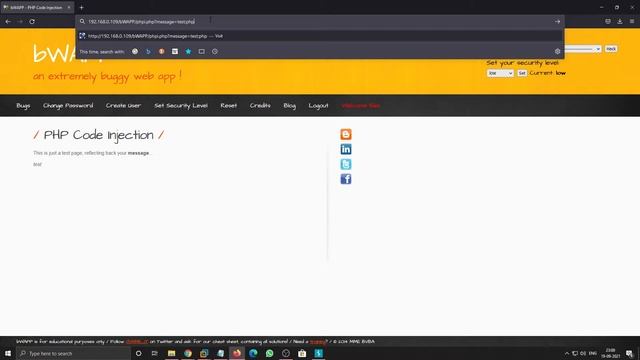This screenshot has height=360, width=640.
Task: Open the Bugs menu item
Action: [23, 106]
